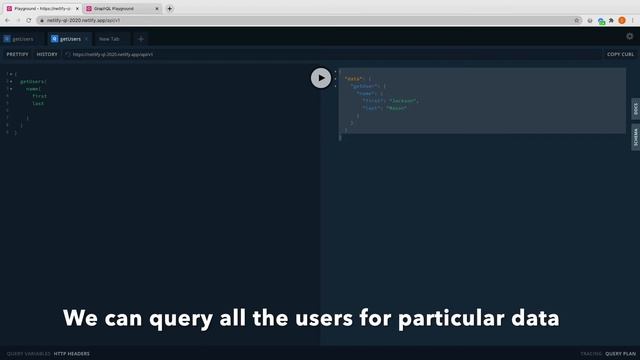The width and height of the screenshot is (640, 360).
Task: Select the browser tab 'Playground - https://netlify'
Action: [x=42, y=9]
